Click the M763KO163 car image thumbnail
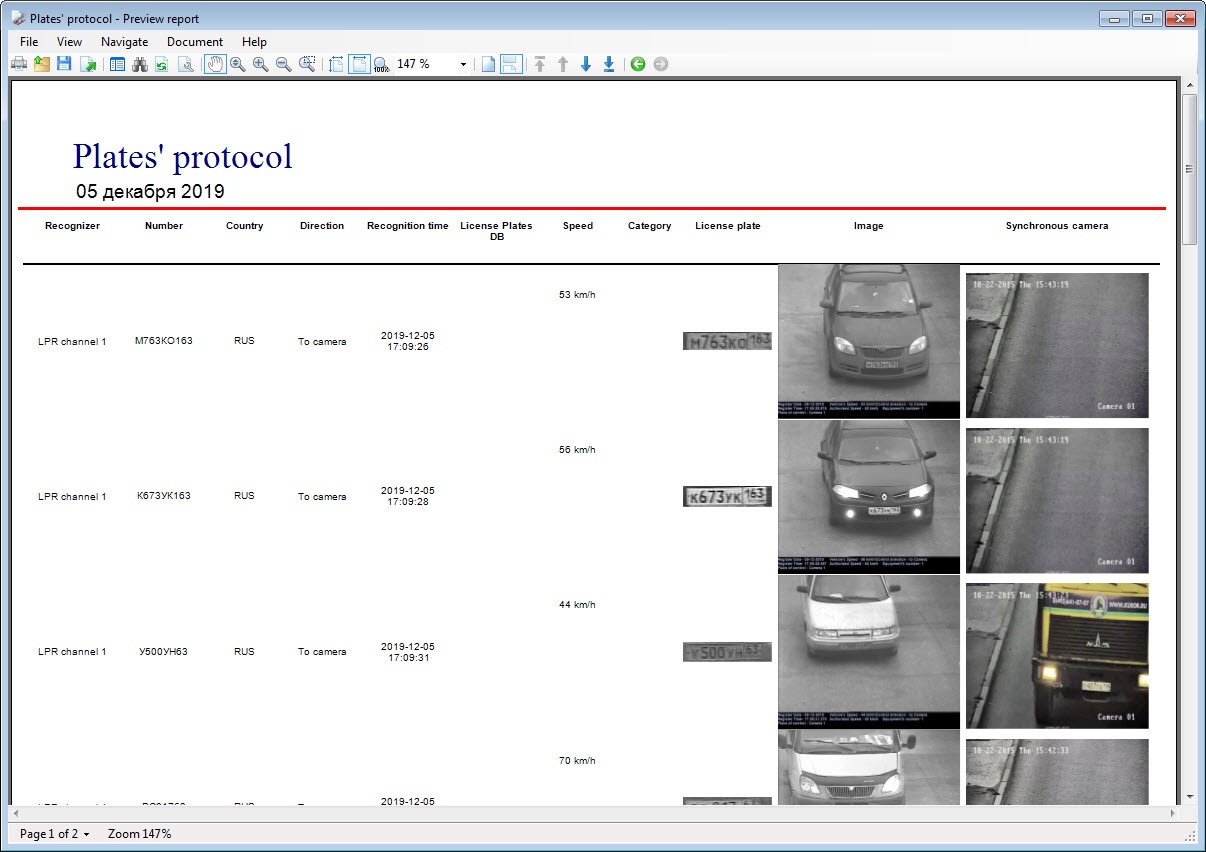 coord(868,340)
